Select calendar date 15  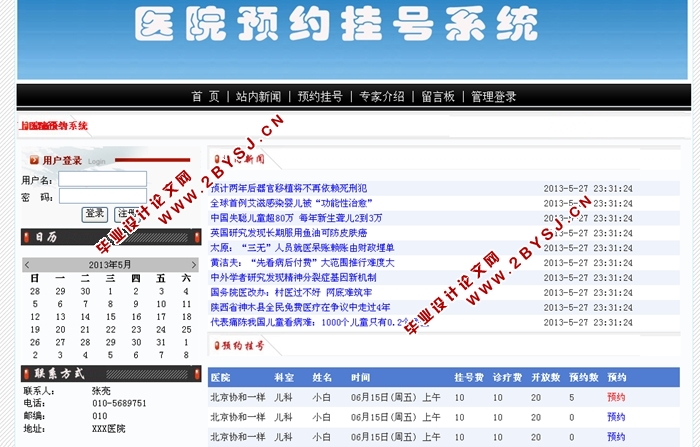point(111,317)
